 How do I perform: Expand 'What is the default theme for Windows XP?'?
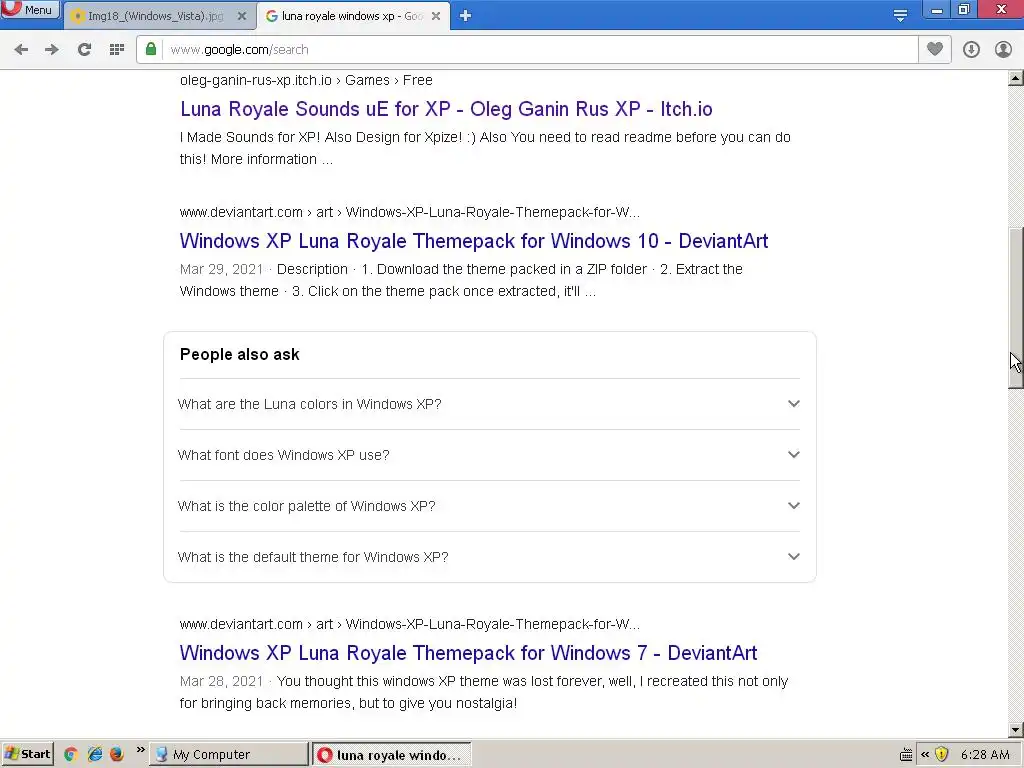[489, 557]
